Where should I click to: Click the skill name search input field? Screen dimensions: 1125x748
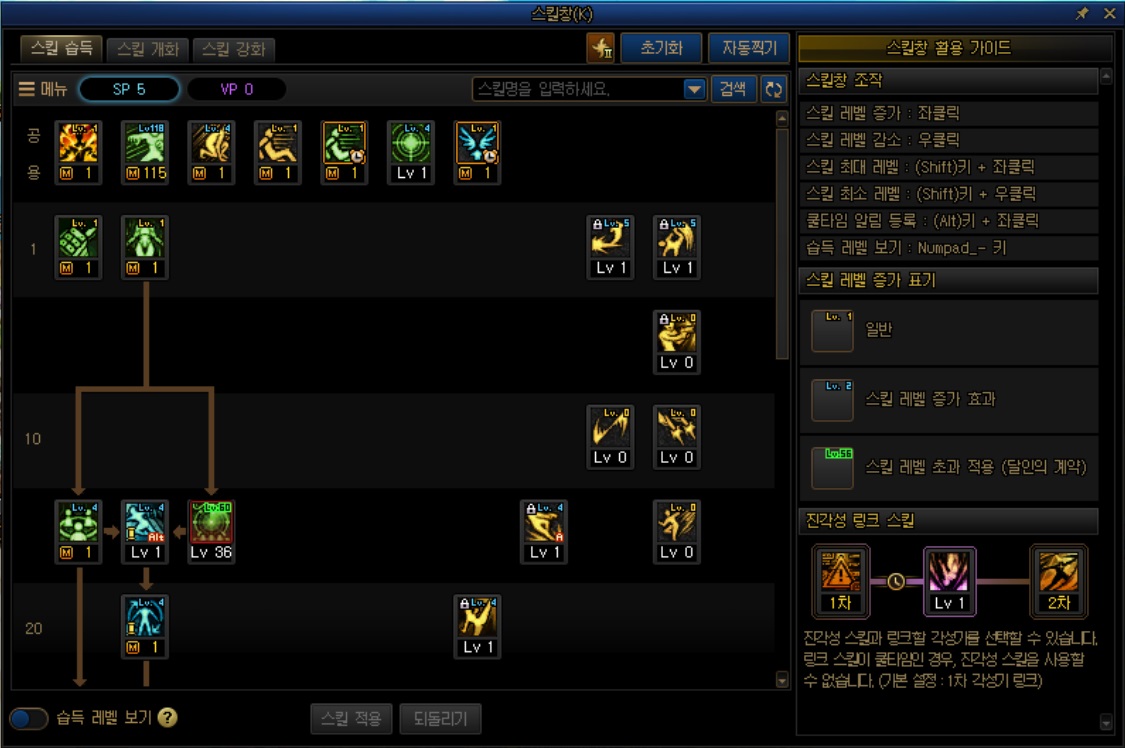[x=578, y=89]
